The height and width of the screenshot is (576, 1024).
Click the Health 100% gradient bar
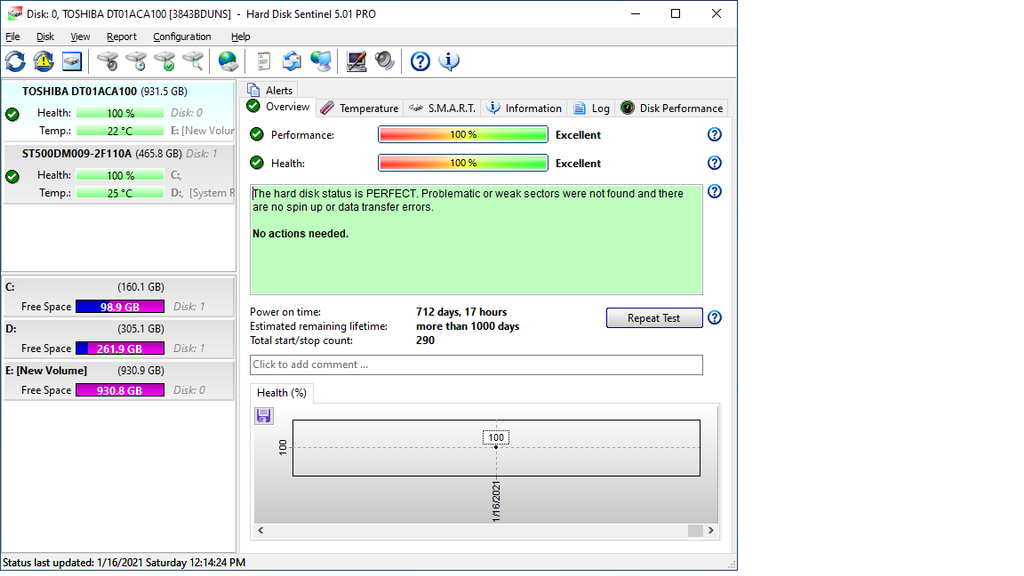463,163
